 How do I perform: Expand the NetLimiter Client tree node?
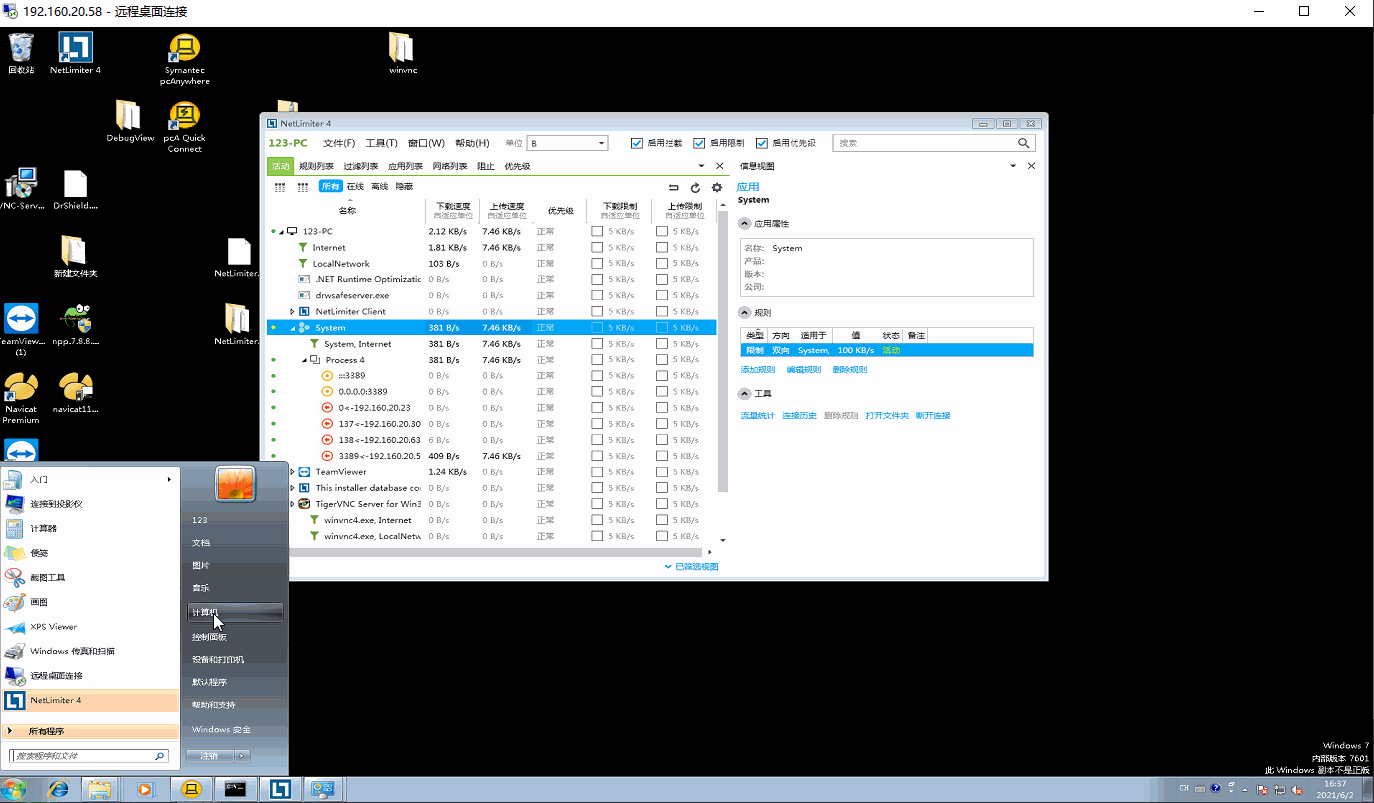pyautogui.click(x=292, y=312)
